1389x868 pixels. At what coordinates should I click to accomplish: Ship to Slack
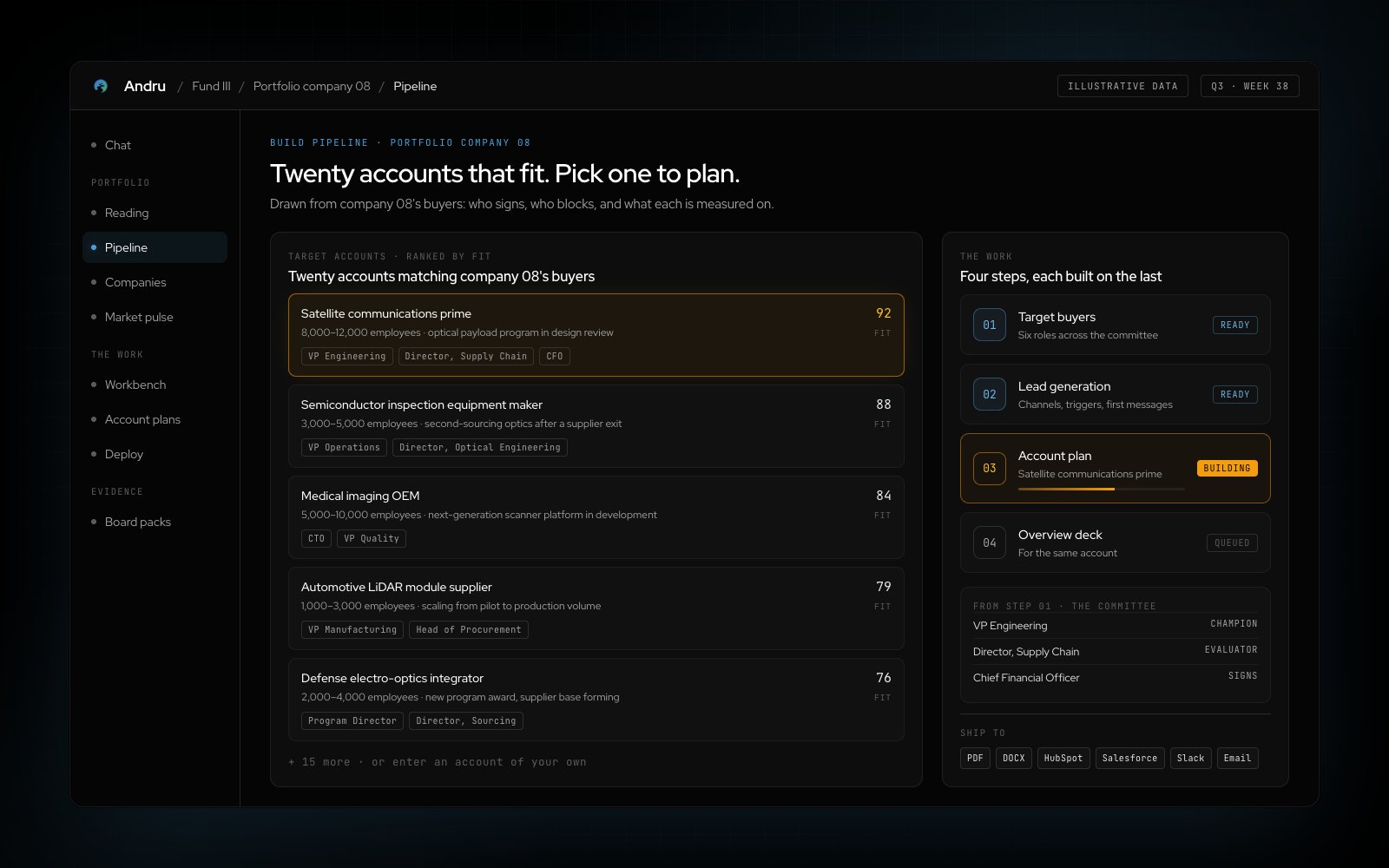1190,759
